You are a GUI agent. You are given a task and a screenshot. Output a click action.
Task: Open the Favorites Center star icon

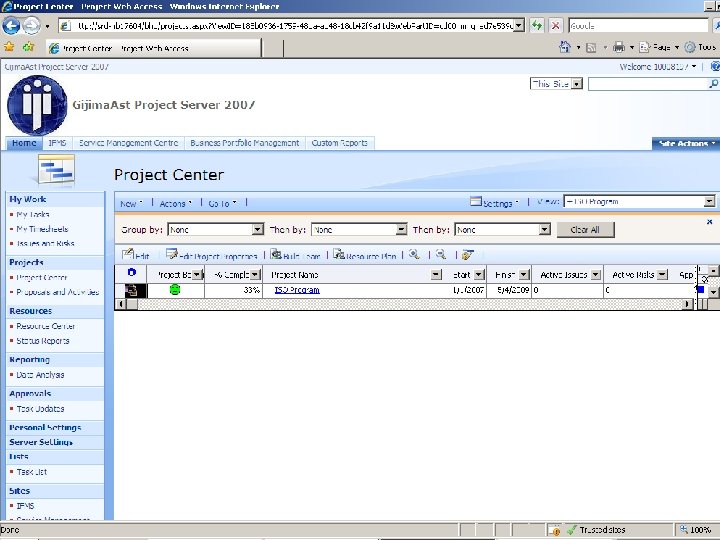(x=9, y=47)
